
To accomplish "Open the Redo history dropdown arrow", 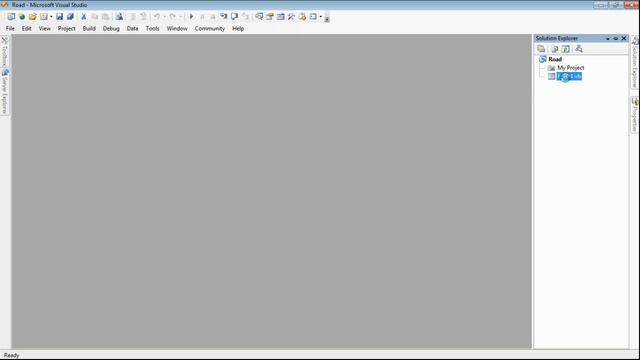I will pyautogui.click(x=180, y=17).
